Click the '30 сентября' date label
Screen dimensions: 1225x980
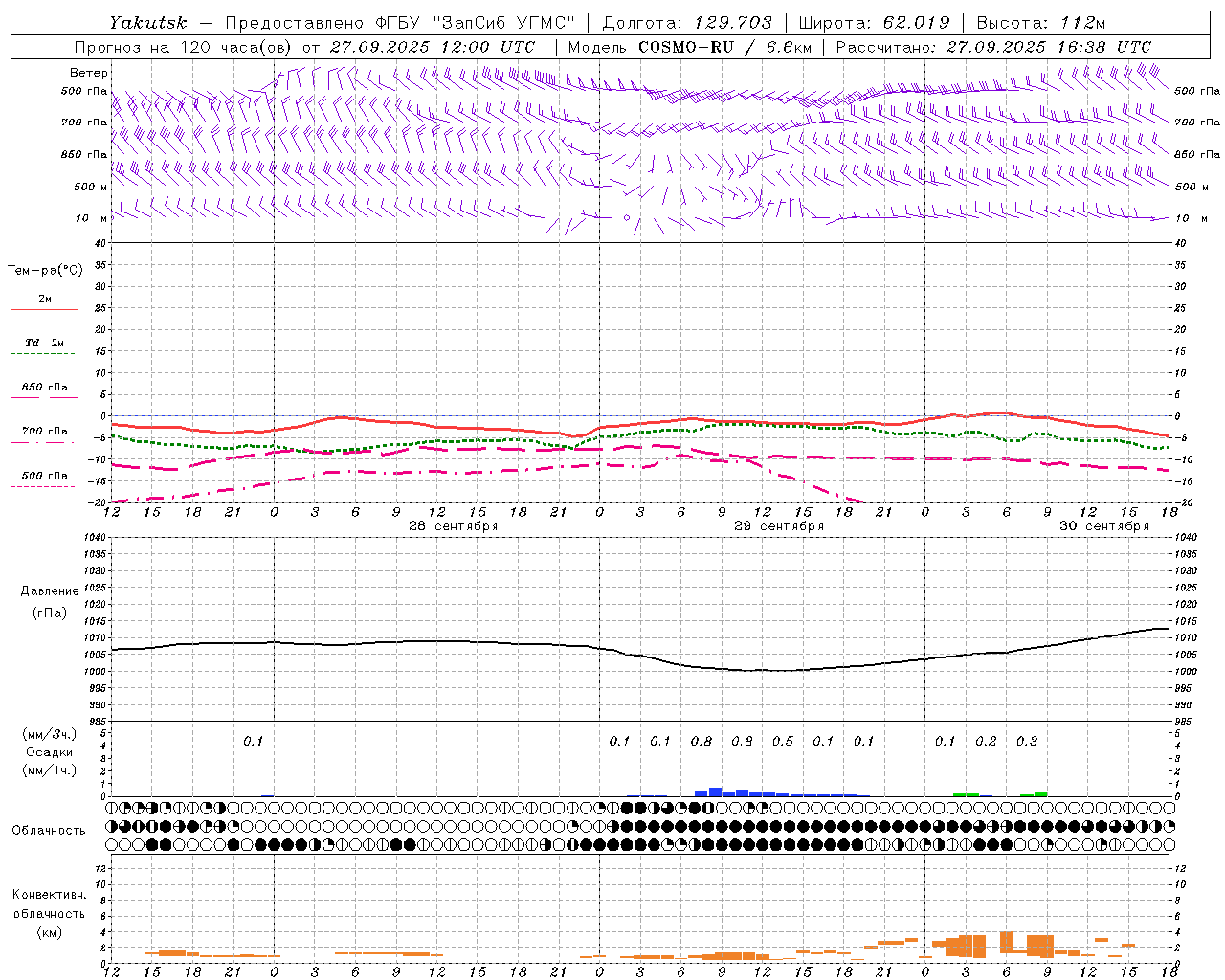coord(1104,526)
